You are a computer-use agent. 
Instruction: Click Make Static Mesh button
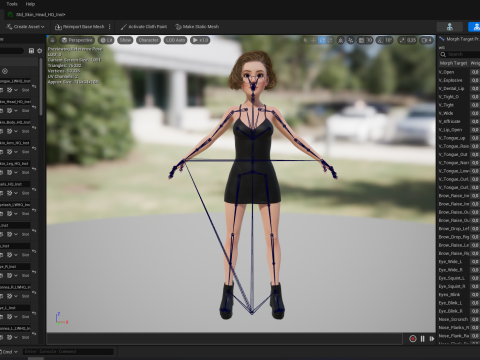pyautogui.click(x=197, y=27)
